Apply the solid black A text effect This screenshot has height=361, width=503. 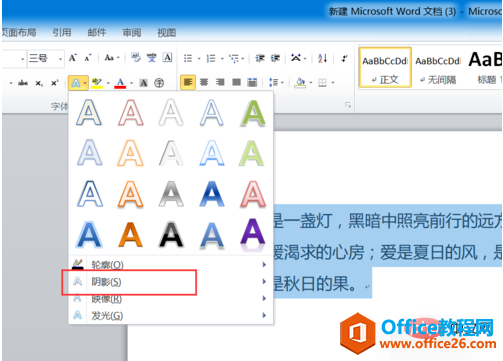click(171, 234)
